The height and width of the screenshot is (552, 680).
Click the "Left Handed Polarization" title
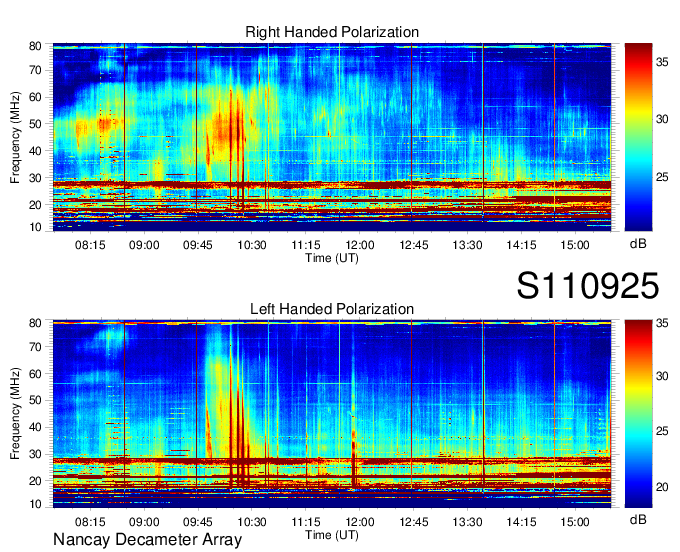332,309
